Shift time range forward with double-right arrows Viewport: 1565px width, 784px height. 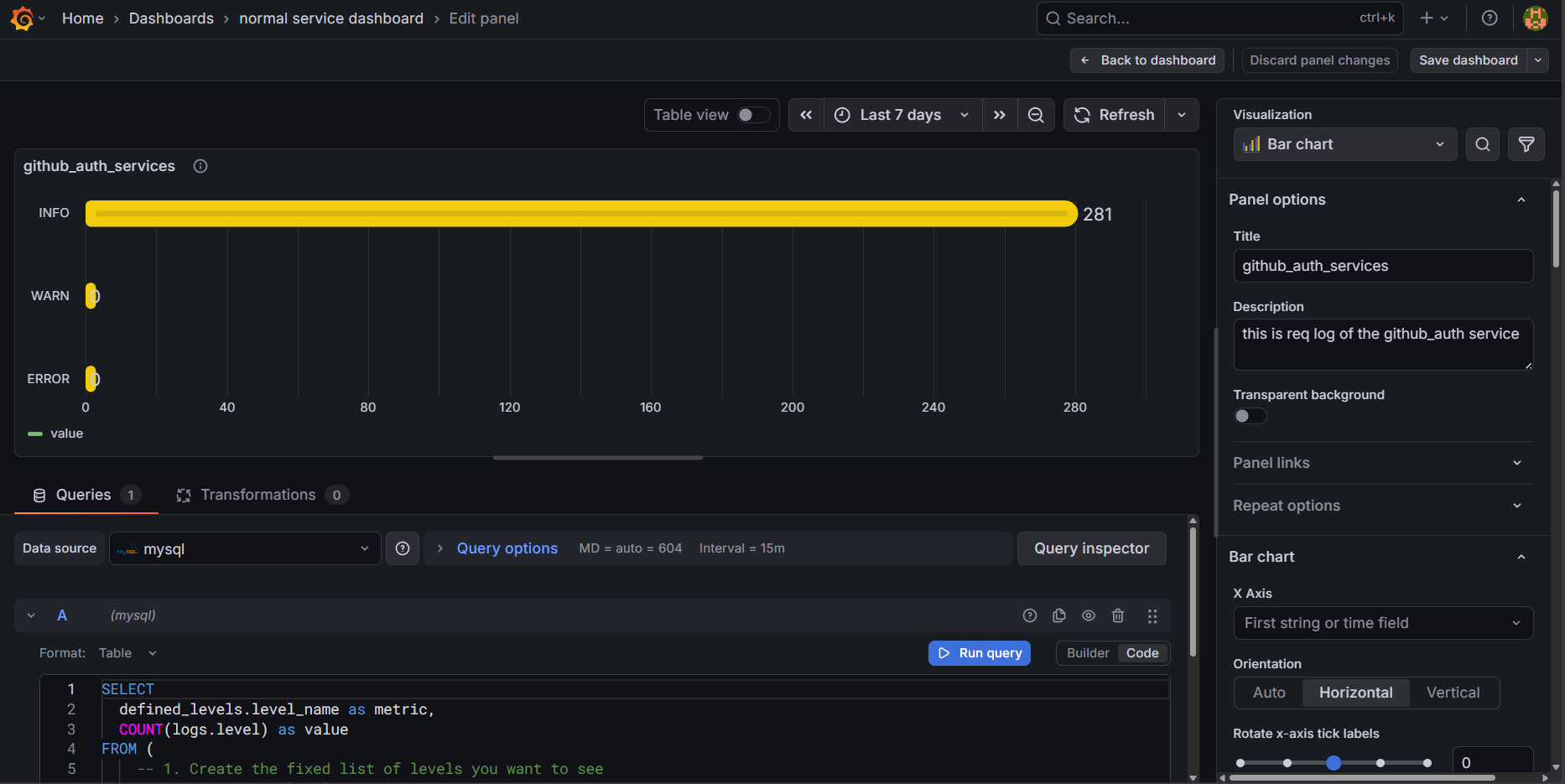pyautogui.click(x=1000, y=115)
